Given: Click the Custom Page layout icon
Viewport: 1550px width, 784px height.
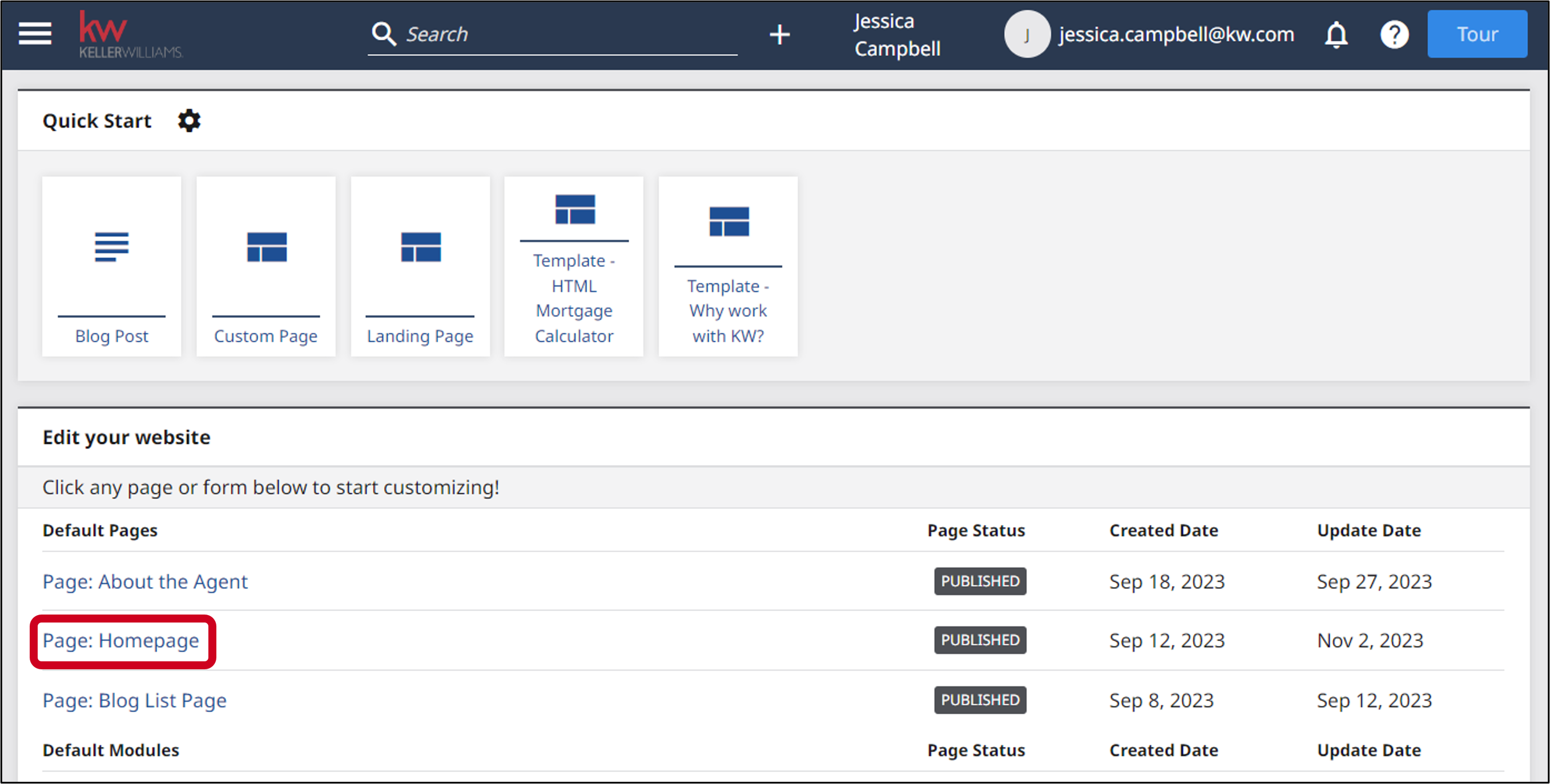Looking at the screenshot, I should [x=267, y=247].
